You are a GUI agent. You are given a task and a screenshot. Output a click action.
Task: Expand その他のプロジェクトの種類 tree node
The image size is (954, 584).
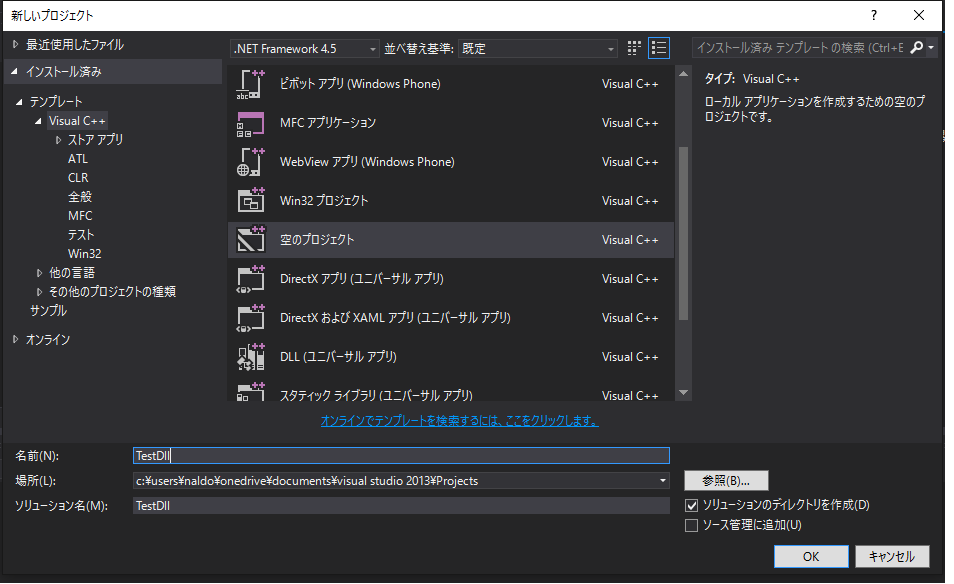[x=40, y=292]
